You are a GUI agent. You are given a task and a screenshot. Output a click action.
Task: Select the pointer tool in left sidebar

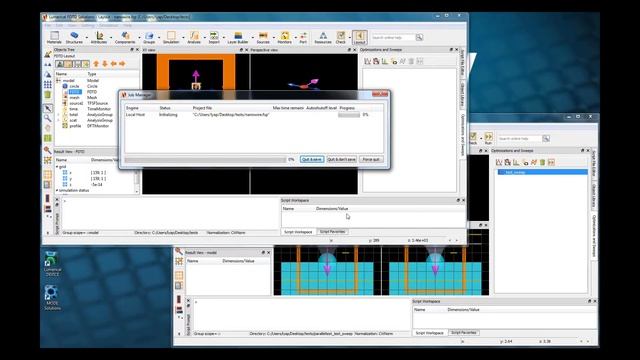48,109
